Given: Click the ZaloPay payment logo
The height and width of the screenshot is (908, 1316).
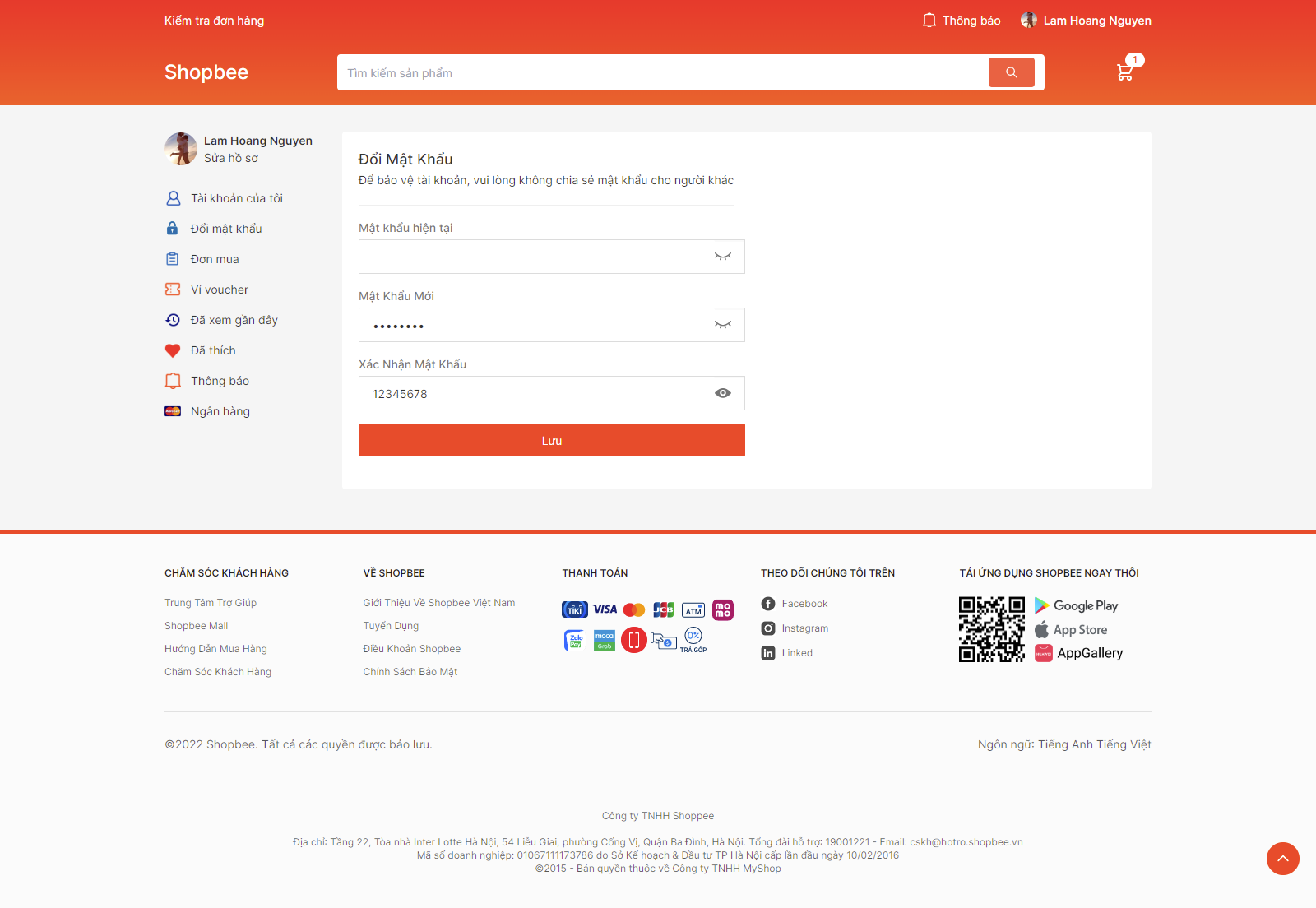Looking at the screenshot, I should (x=575, y=640).
